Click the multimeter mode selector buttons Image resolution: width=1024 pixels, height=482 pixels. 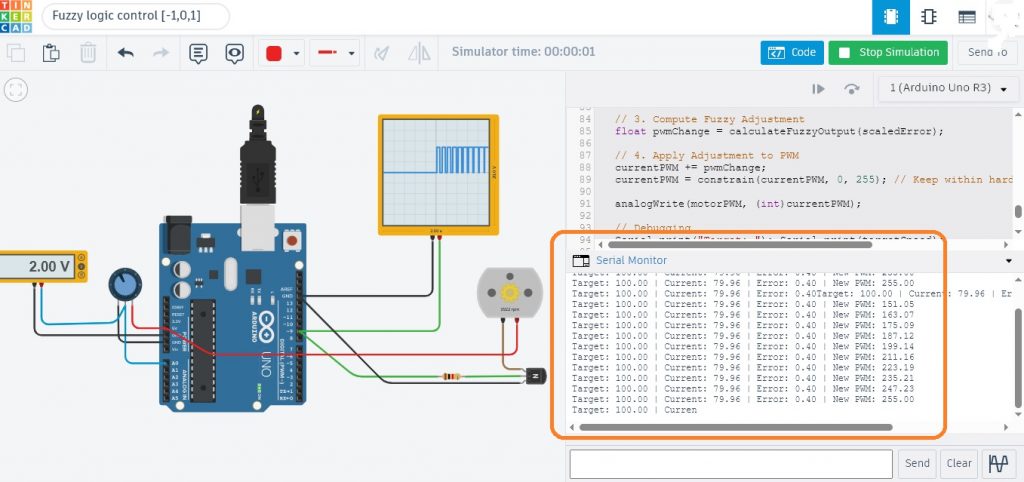pyautogui.click(x=81, y=266)
